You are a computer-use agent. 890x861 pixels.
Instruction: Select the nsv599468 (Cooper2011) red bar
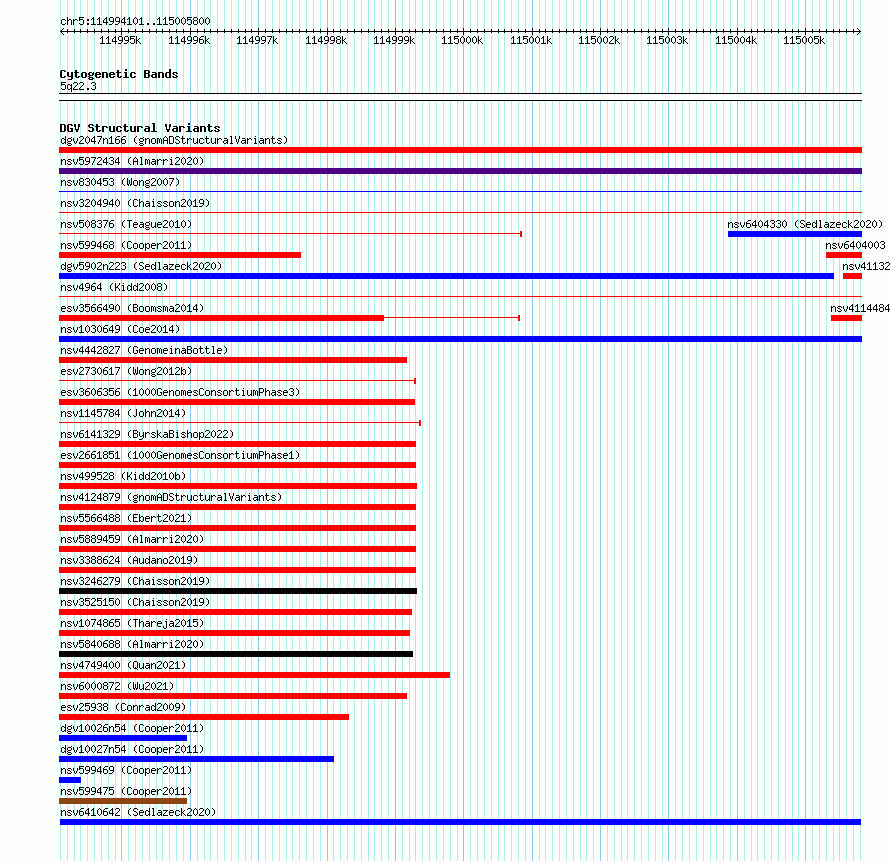coord(180,255)
